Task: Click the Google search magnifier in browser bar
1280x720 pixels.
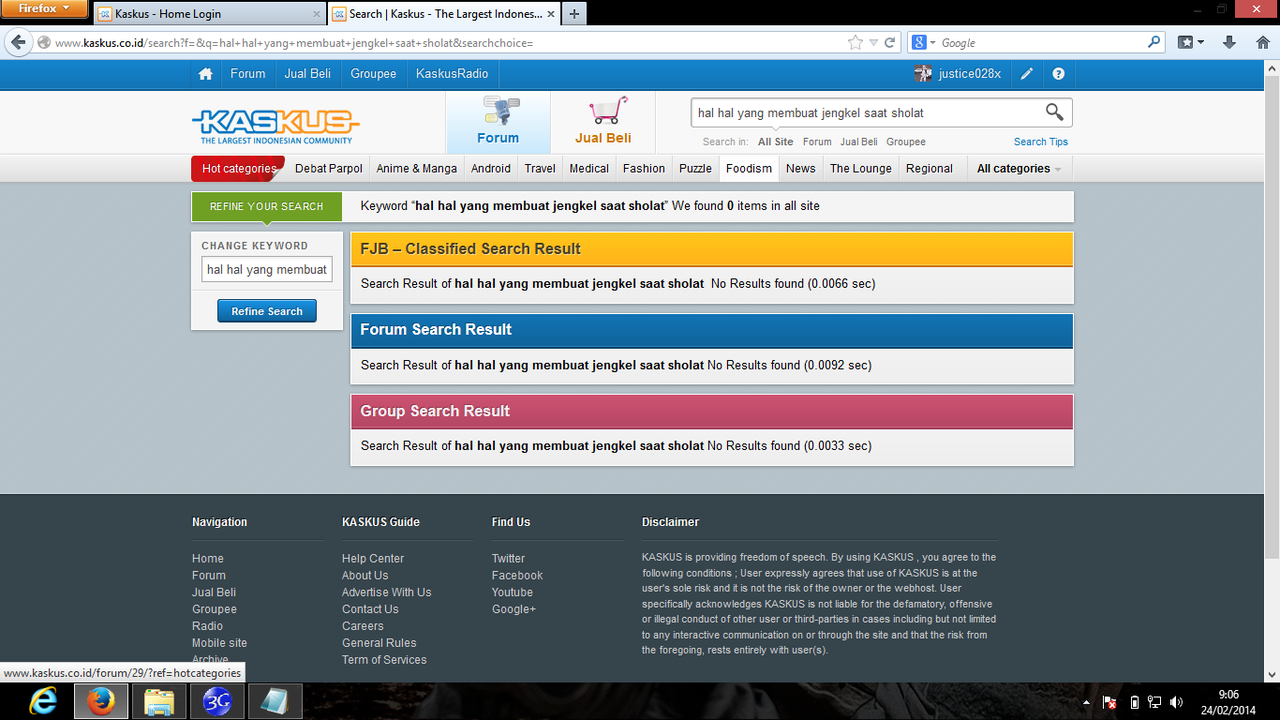Action: pos(1154,43)
